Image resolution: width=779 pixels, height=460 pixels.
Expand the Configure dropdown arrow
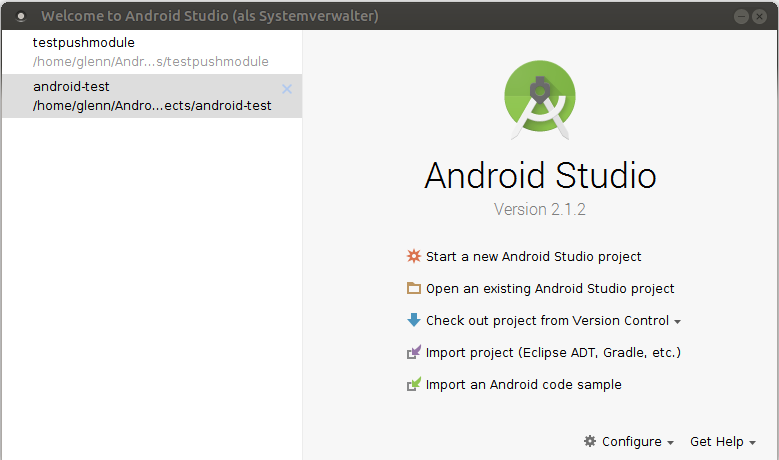click(x=670, y=442)
